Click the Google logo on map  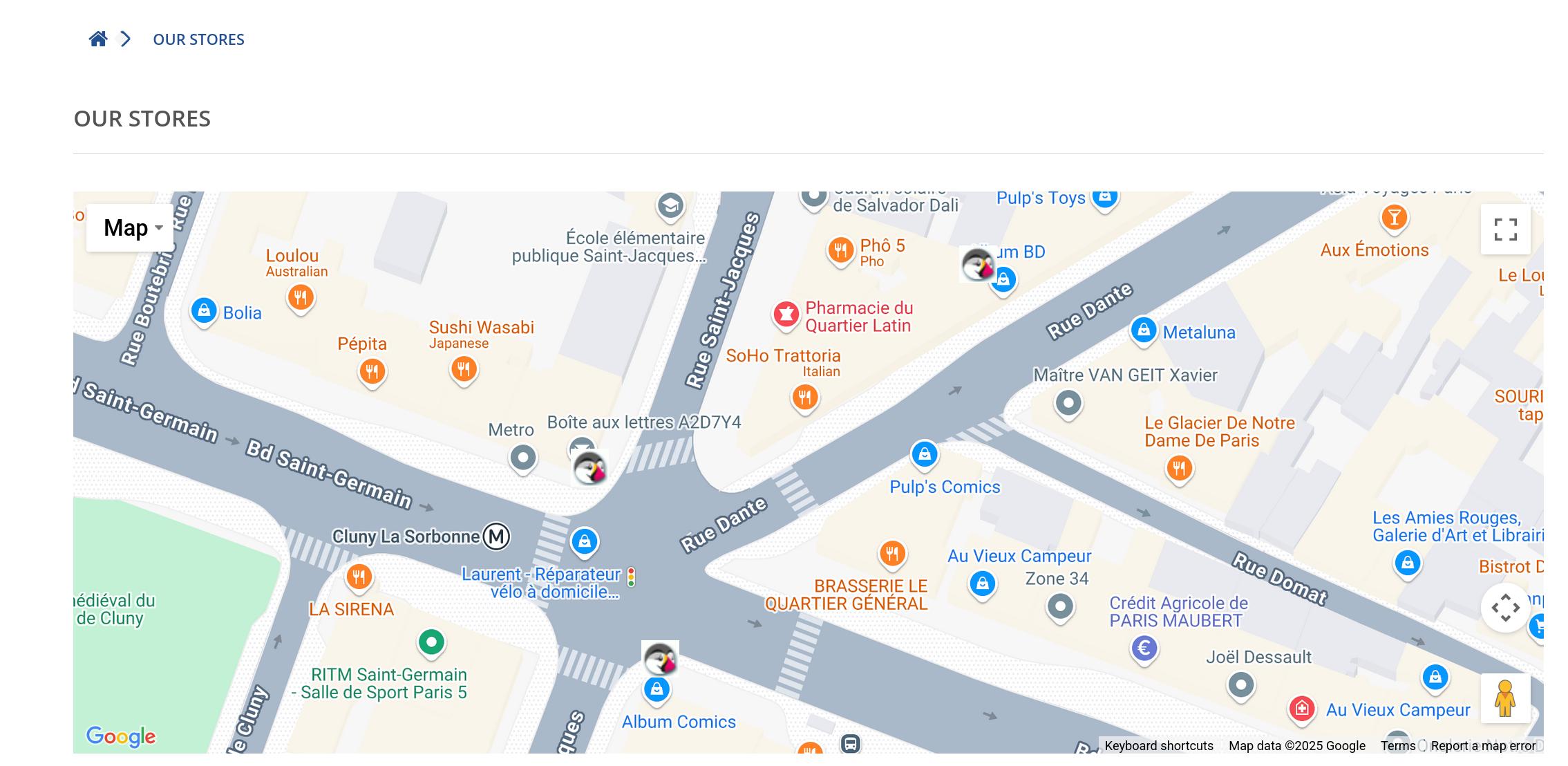(121, 736)
